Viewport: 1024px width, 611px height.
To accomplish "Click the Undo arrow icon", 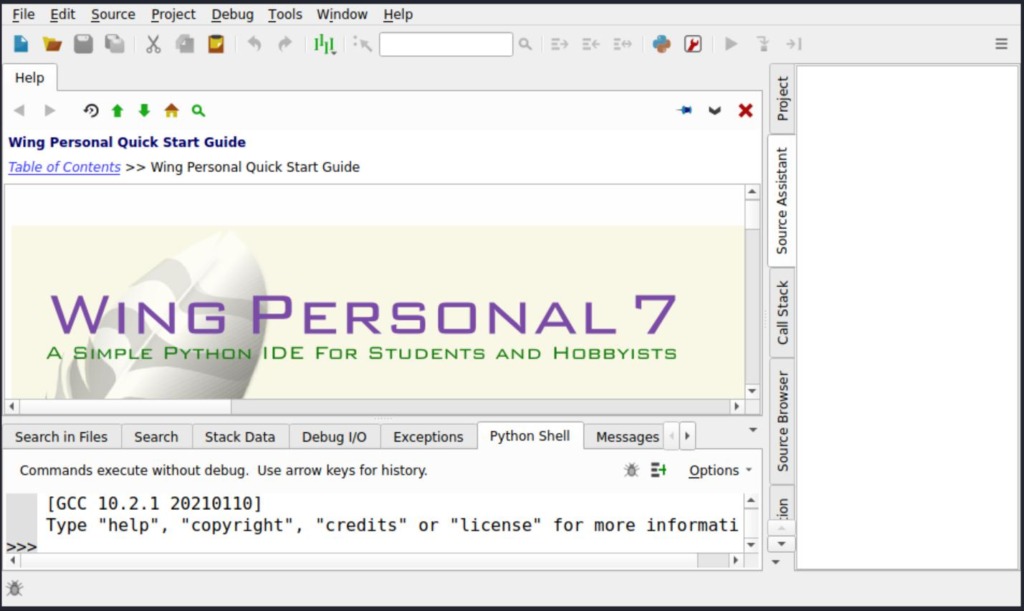I will [254, 43].
